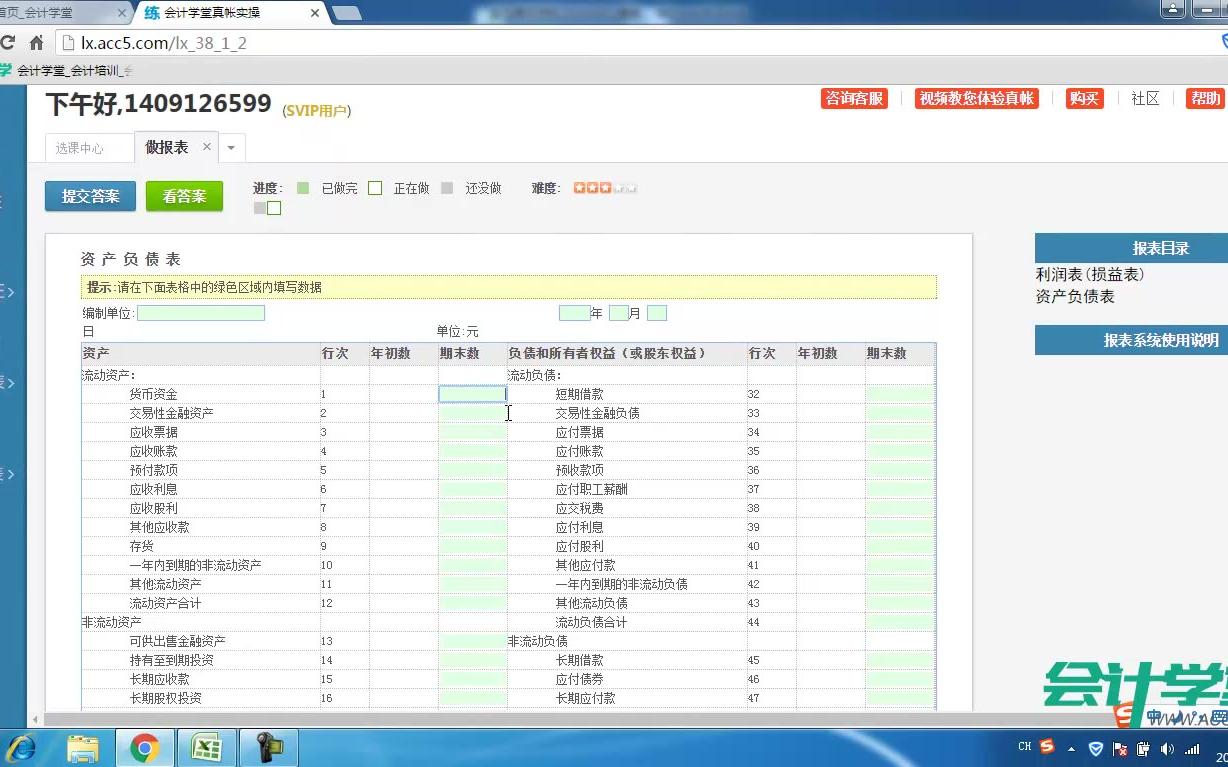1228x767 pixels.
Task: Click the Action Center flag icon
Action: (1120, 747)
